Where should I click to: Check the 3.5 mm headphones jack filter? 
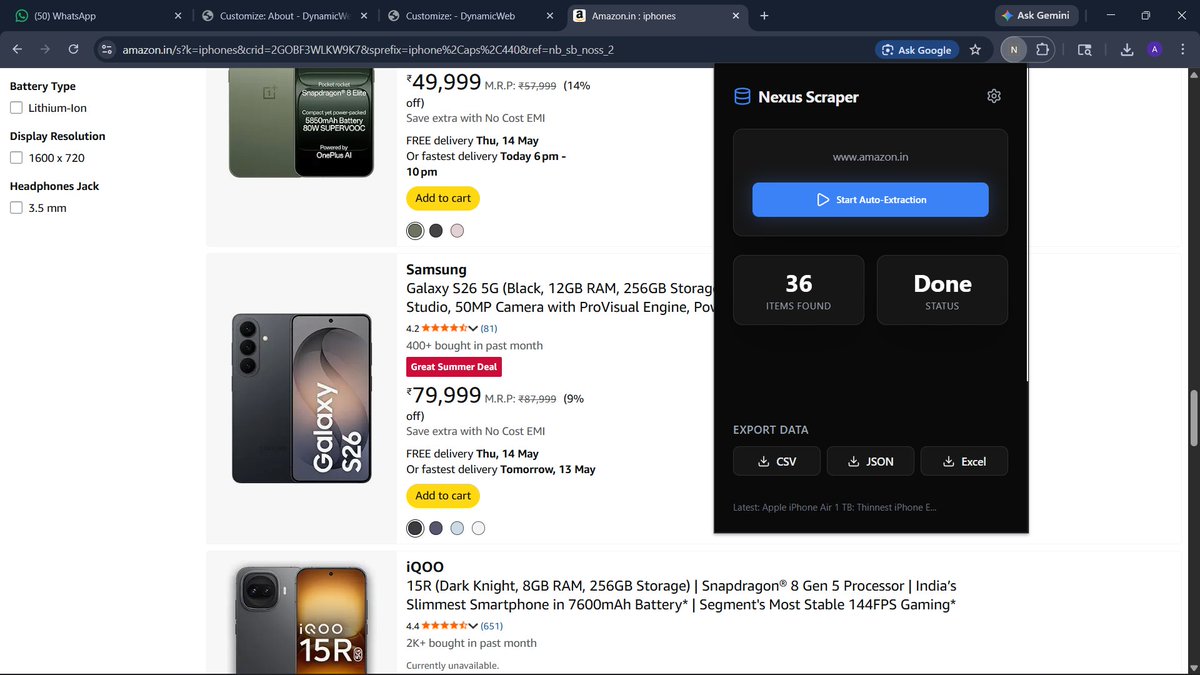tap(16, 208)
